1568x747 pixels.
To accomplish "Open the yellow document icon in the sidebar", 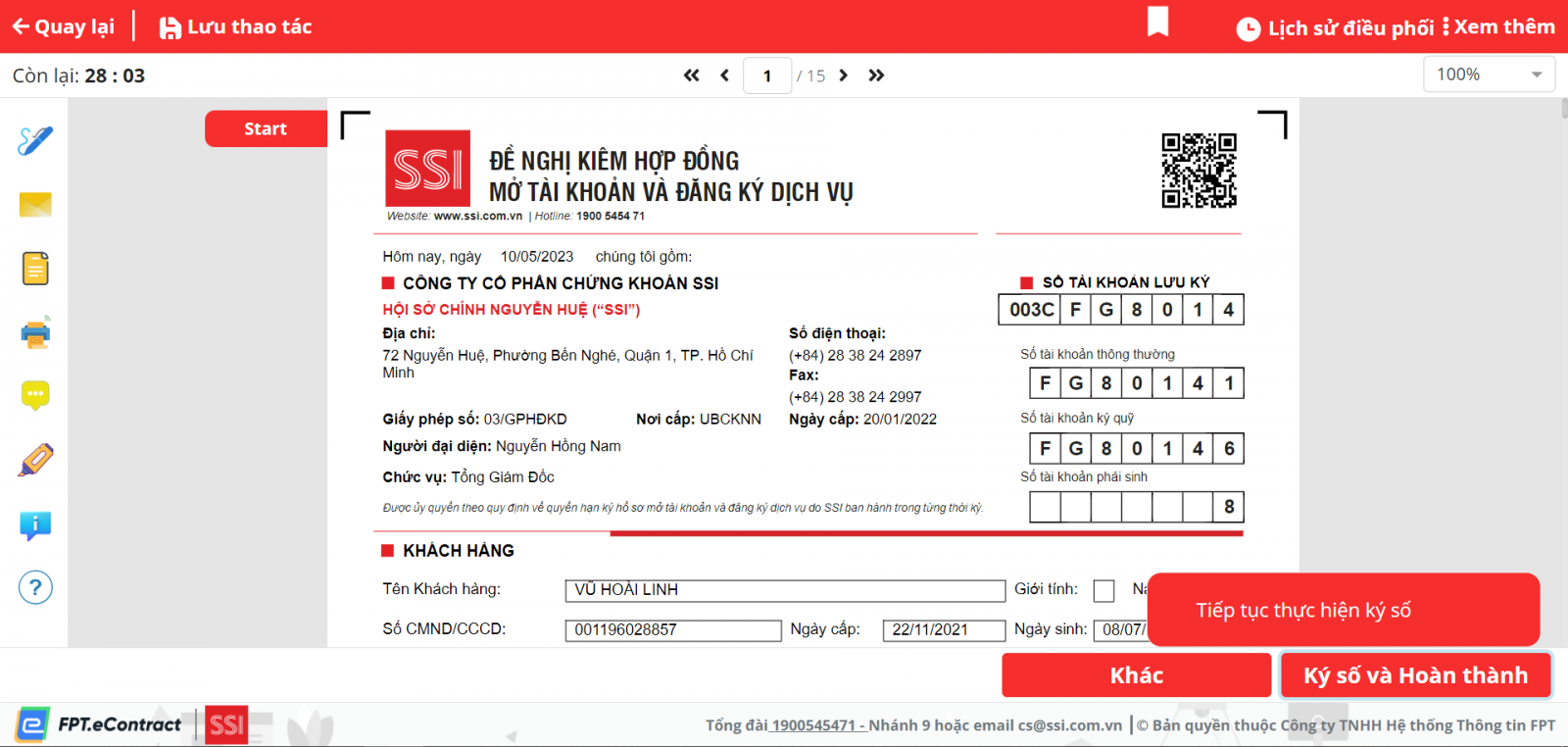I will 35,269.
